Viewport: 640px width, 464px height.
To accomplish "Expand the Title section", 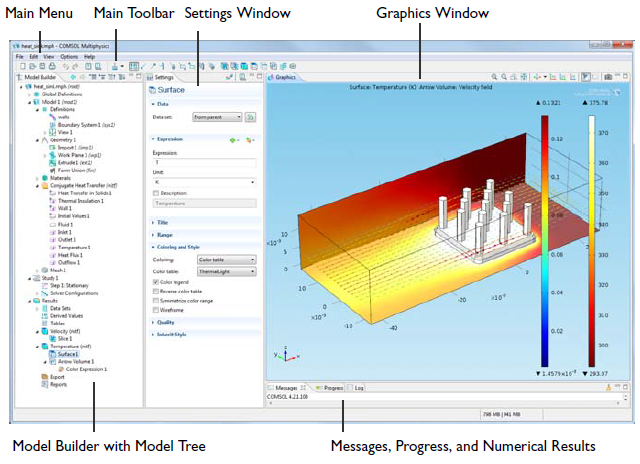I will pos(162,222).
